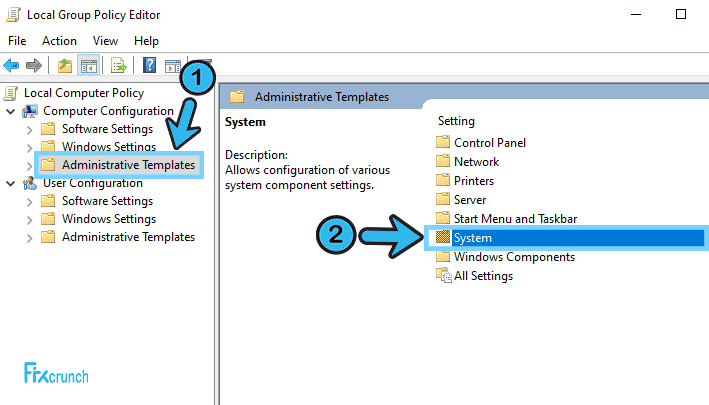Select the Control Panel entry text
Screen dimensions: 709x405
pyautogui.click(x=490, y=143)
